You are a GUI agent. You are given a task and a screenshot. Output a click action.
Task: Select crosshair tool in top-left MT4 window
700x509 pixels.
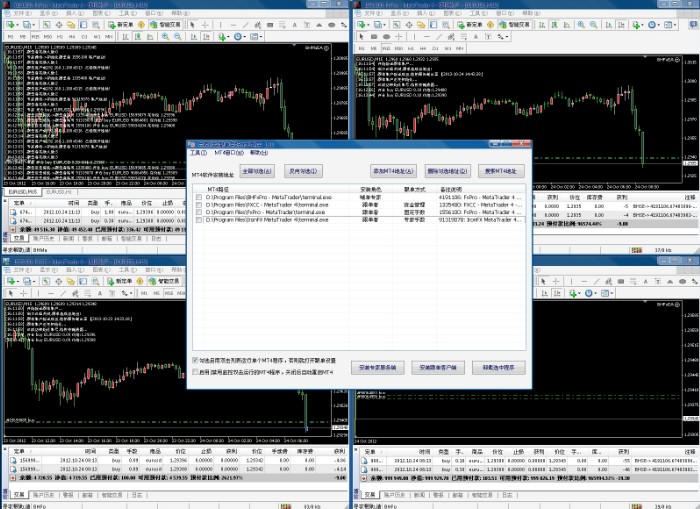coord(205,25)
